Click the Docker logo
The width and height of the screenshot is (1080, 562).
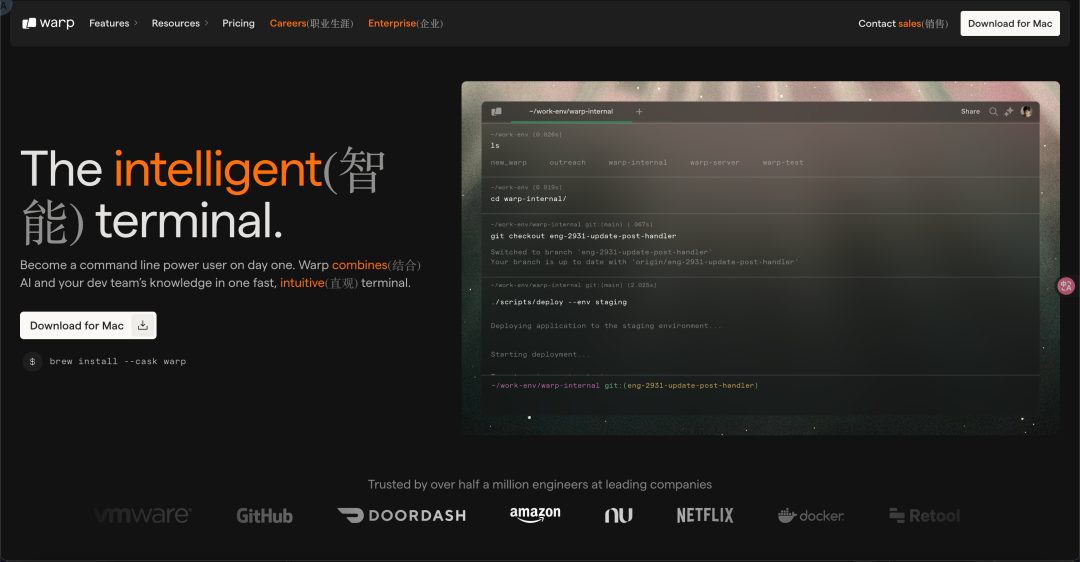click(811, 515)
